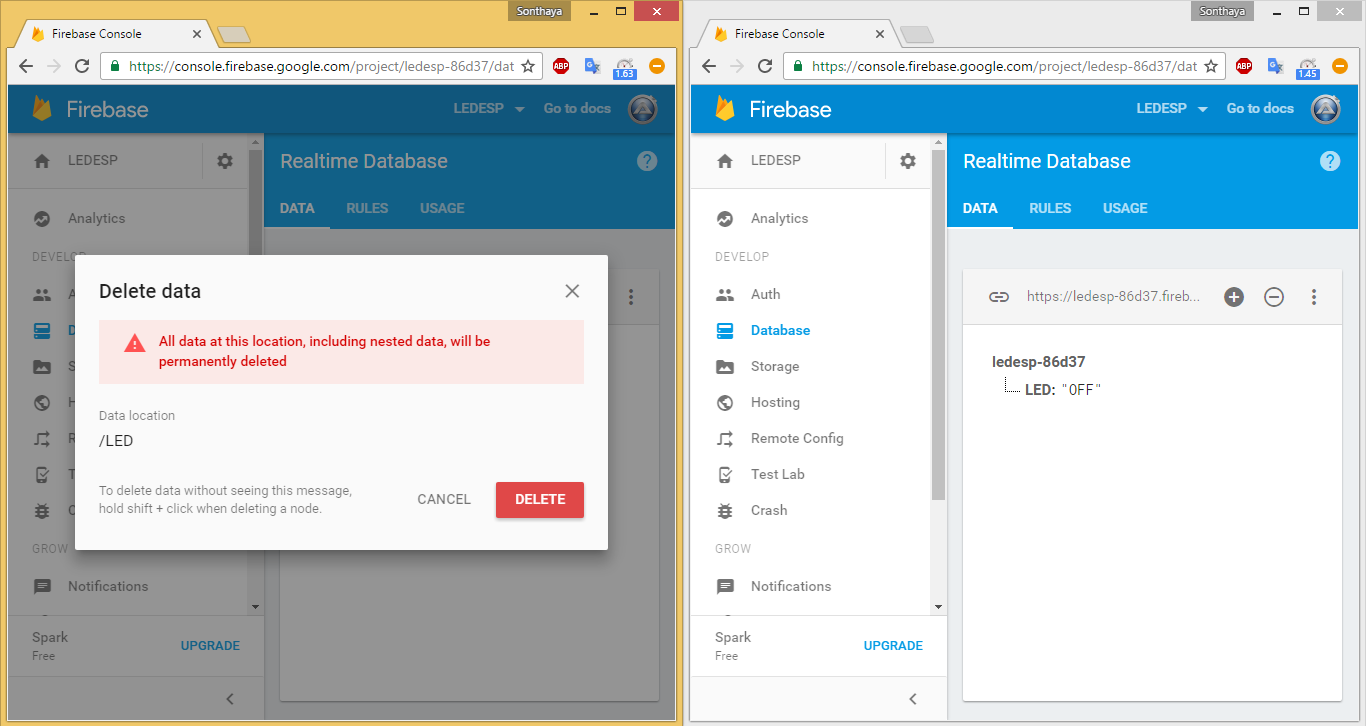The height and width of the screenshot is (726, 1366).
Task: Click the Analytics icon in right window sidebar
Action: tap(725, 218)
